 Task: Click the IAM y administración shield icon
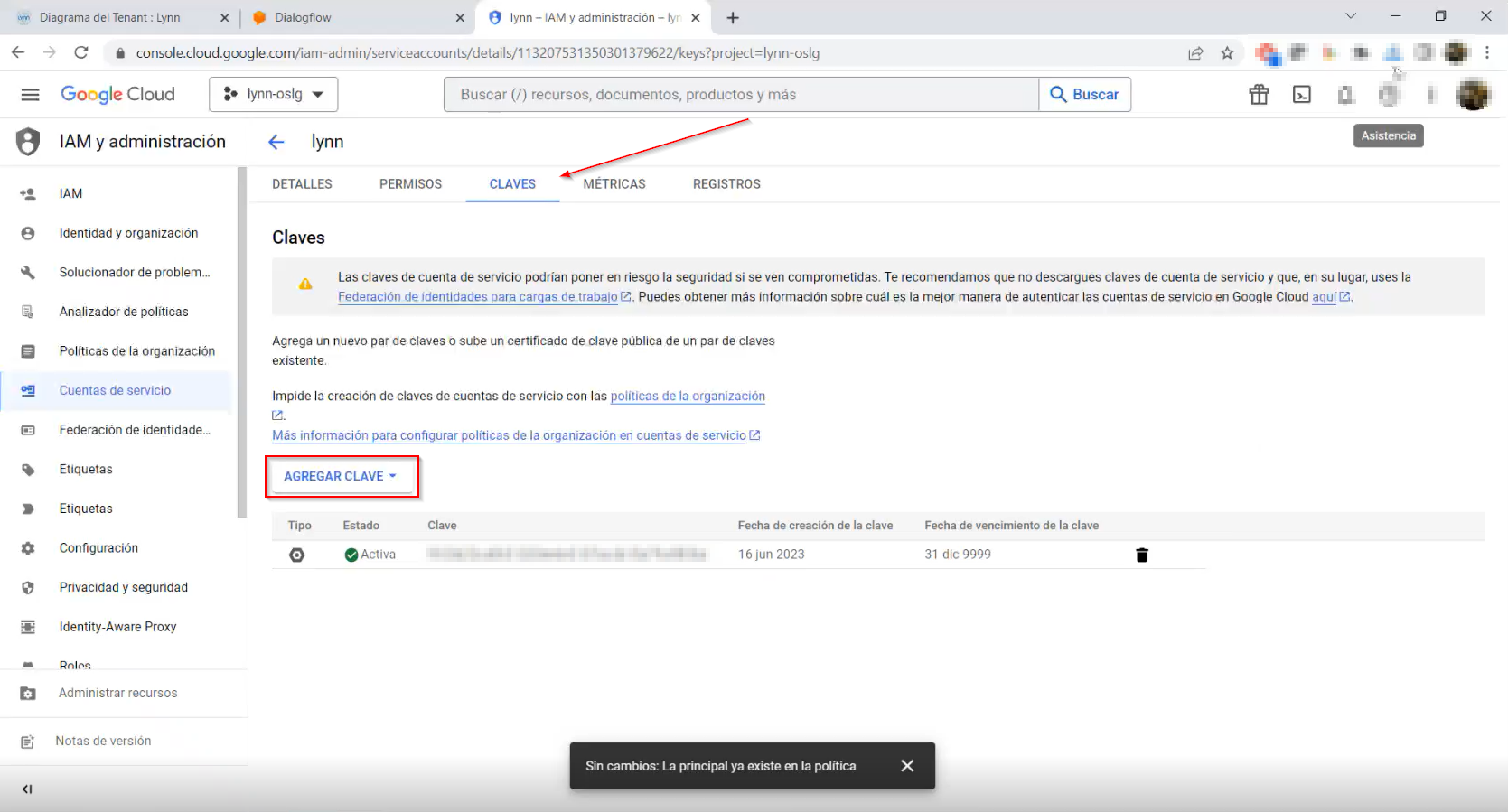29,142
